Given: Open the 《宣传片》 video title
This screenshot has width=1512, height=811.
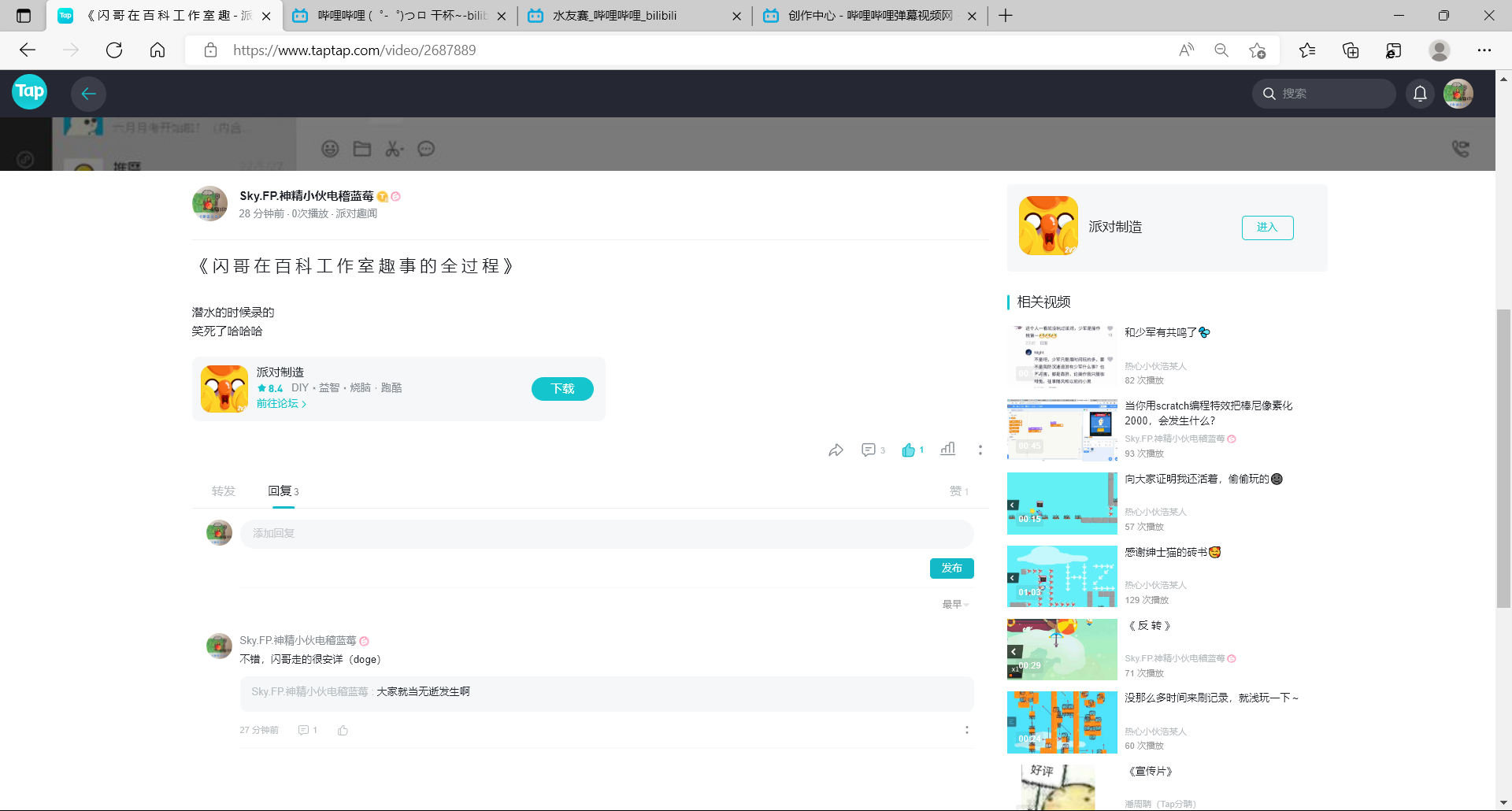Looking at the screenshot, I should (x=1151, y=772).
